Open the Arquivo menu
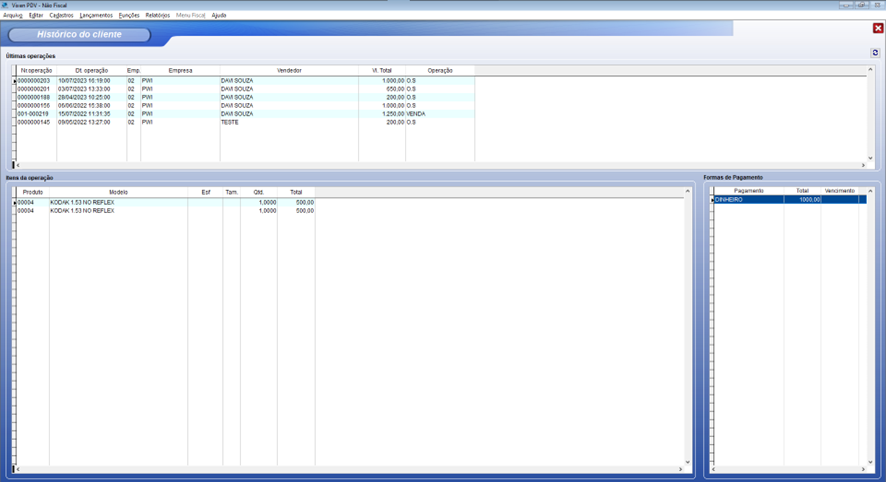Screen dimensions: 886x482 pos(12,16)
